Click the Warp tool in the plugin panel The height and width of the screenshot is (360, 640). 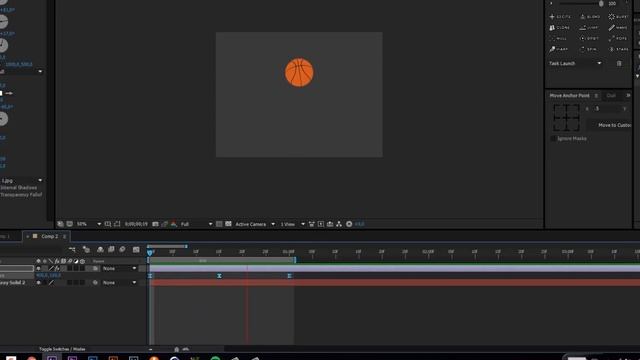[559, 49]
